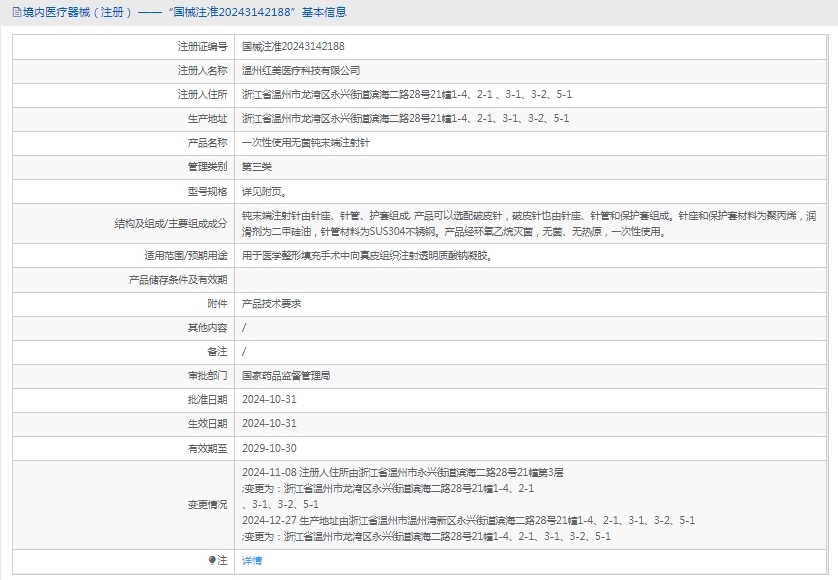Click the document icon before 境内医疗器械
This screenshot has width=838, height=580.
14,13
